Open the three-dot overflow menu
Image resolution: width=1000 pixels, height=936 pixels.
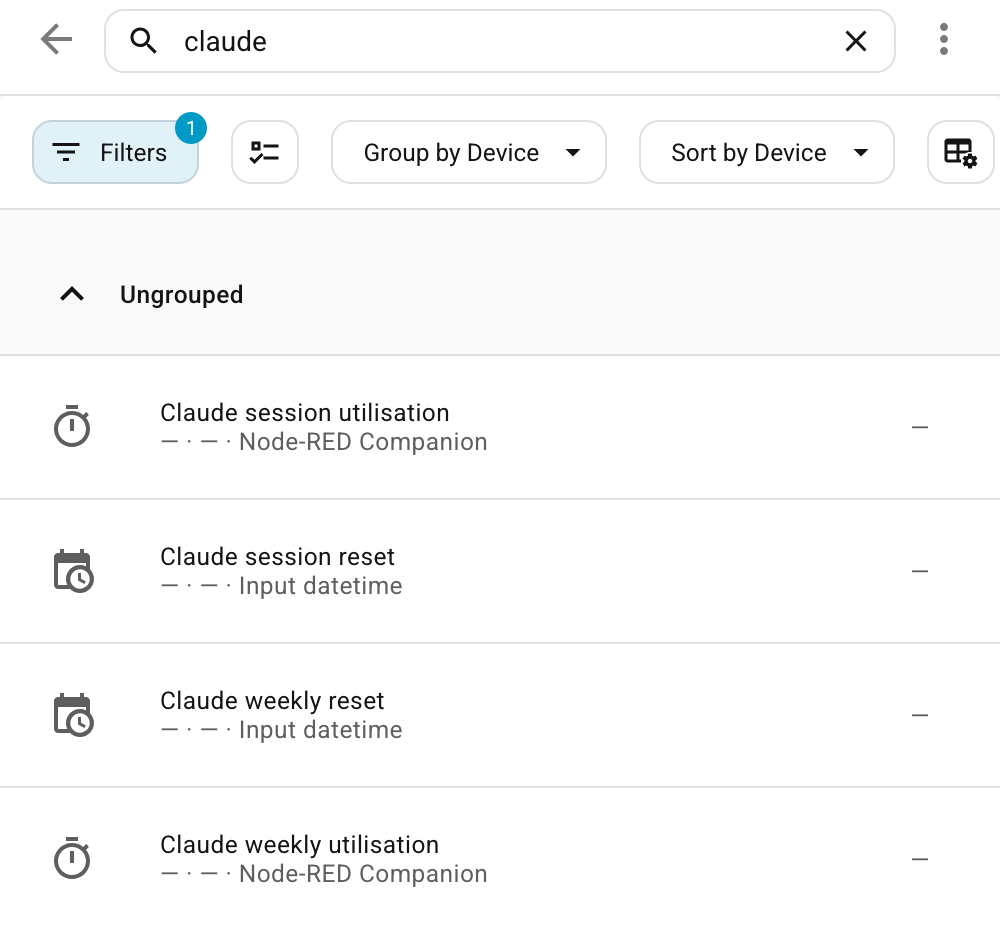(x=943, y=40)
